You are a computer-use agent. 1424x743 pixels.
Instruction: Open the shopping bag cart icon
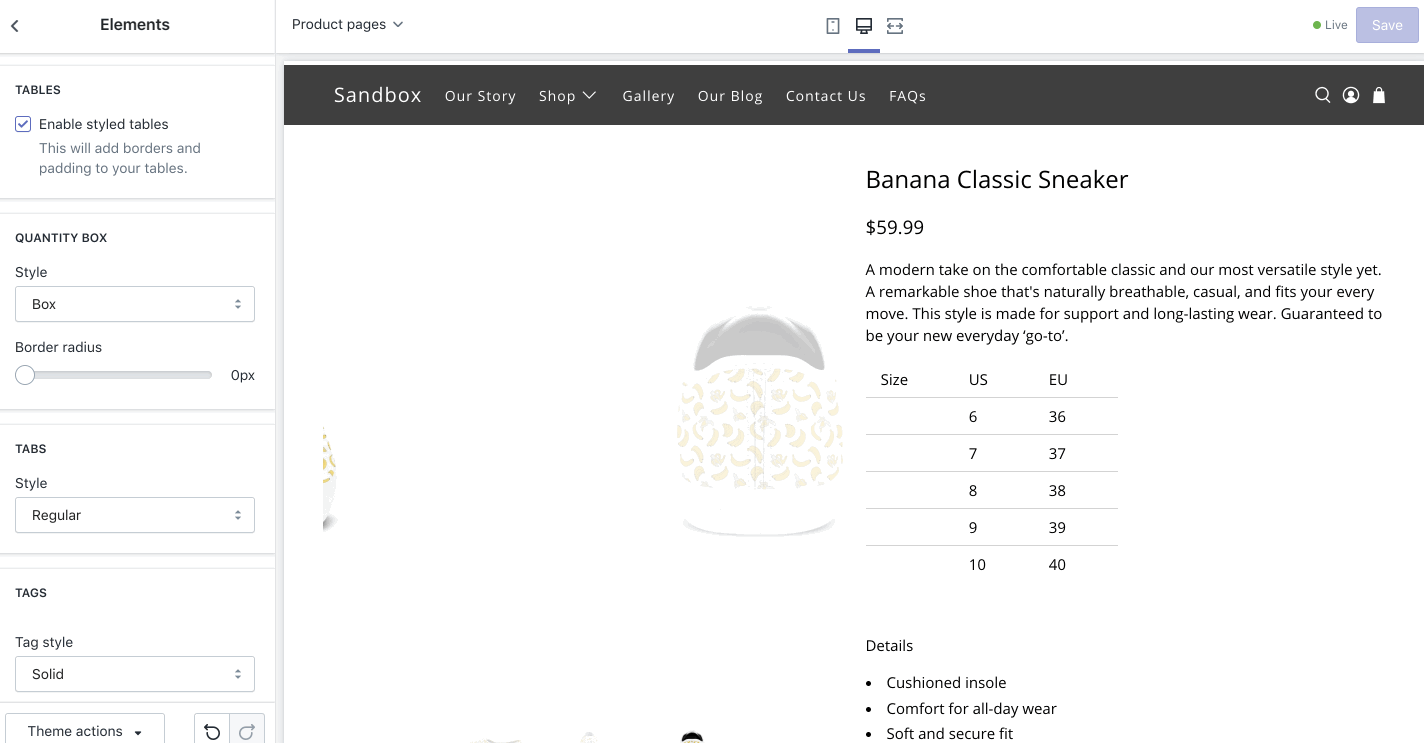tap(1379, 95)
